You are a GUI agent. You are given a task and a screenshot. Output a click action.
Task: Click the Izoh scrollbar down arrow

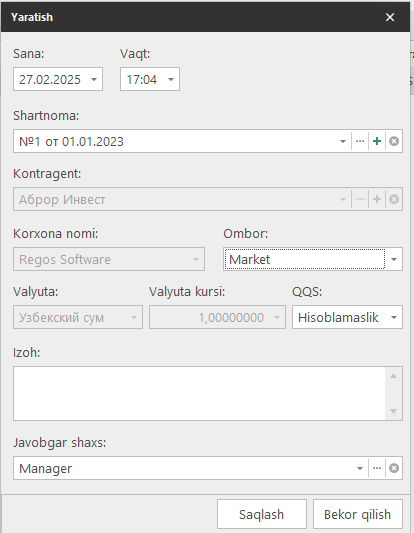(394, 411)
